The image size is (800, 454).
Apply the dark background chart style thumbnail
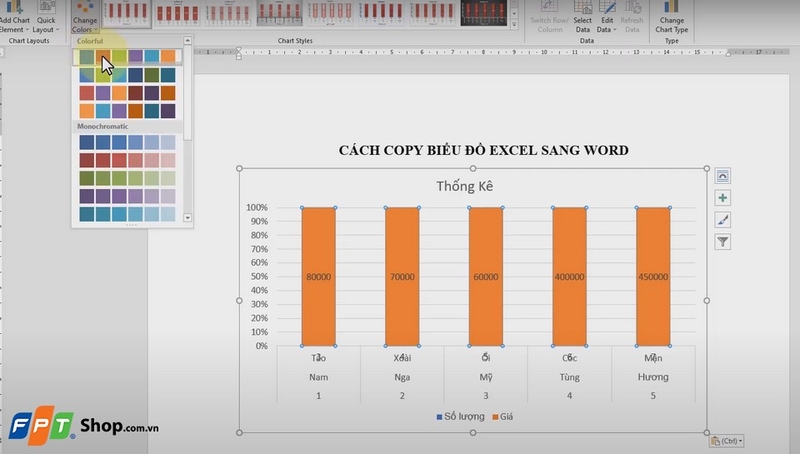(484, 13)
